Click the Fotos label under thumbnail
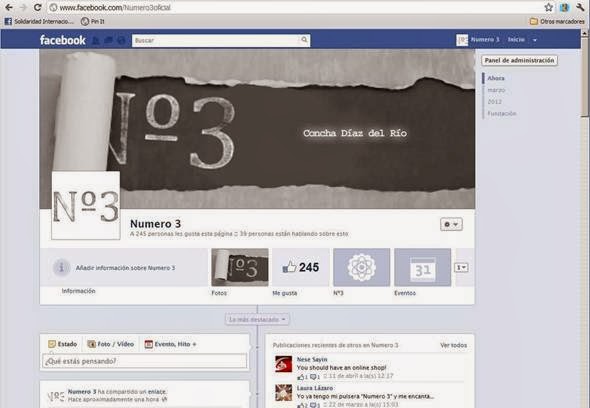Viewport: 590px width, 408px height. click(219, 293)
